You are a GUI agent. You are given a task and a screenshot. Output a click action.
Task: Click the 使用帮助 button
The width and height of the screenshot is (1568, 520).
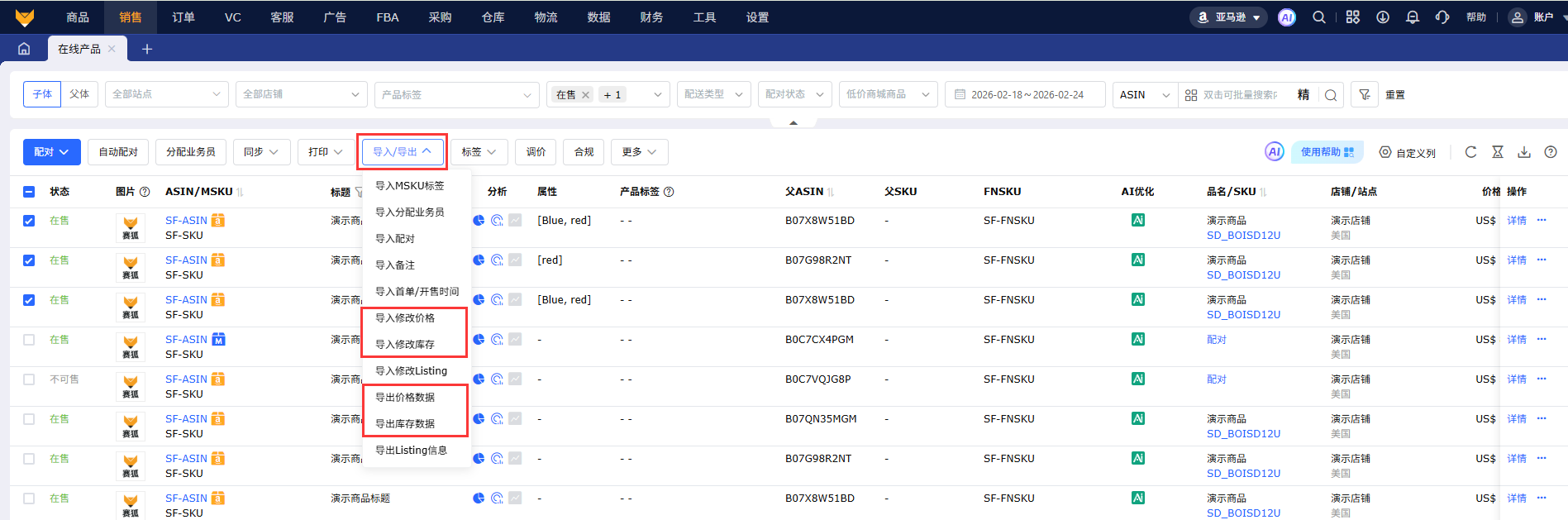click(x=1327, y=152)
